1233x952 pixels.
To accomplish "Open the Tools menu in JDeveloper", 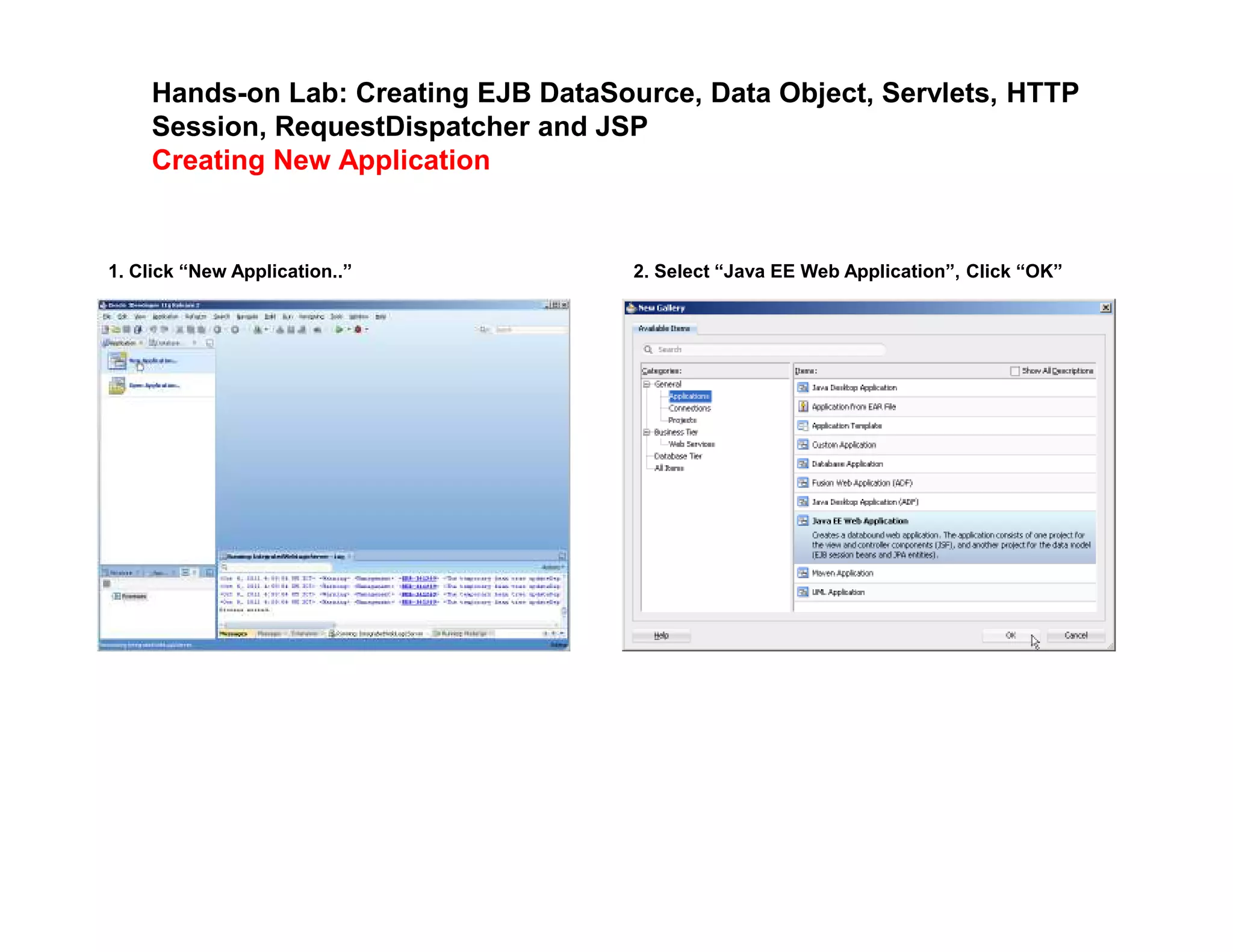I will (336, 317).
